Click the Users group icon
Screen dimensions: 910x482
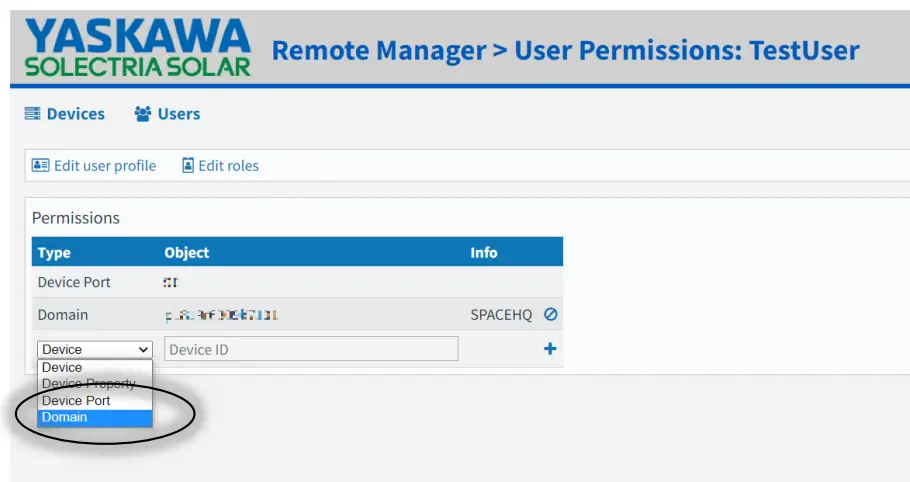pos(143,114)
